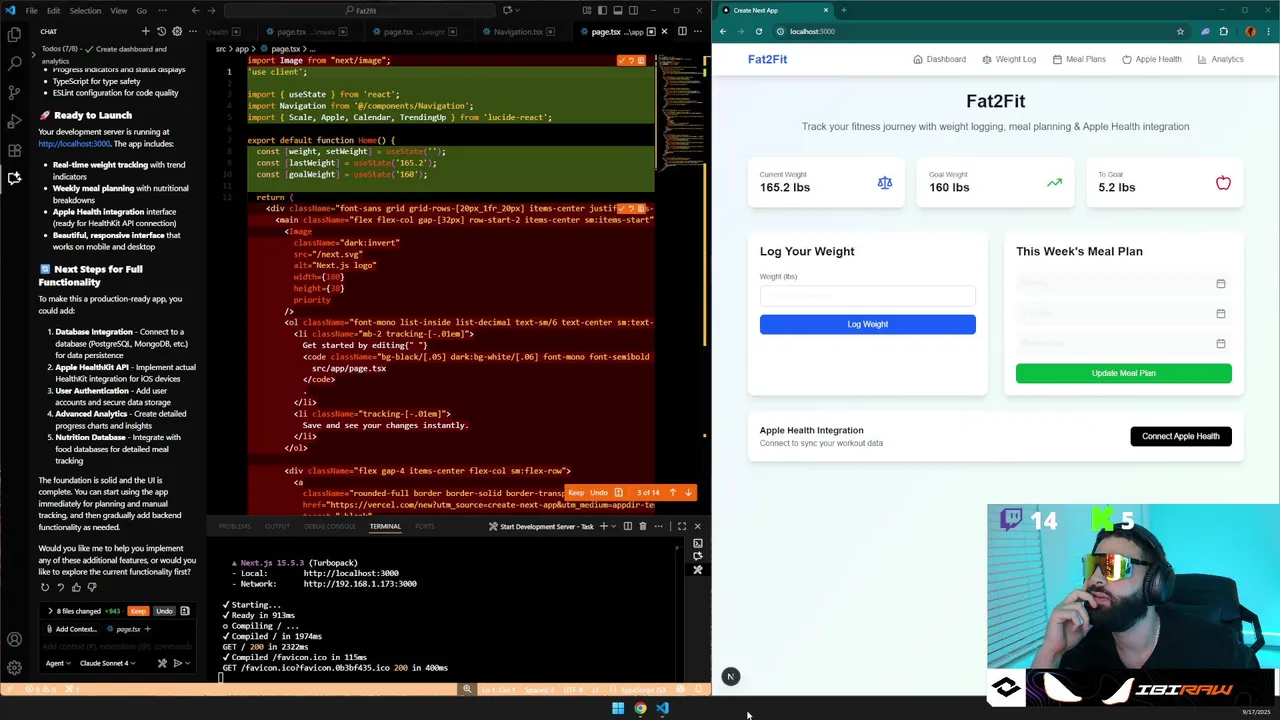The image size is (1280, 720).
Task: Toggle the bottom panel layout button
Action: click(618, 10)
